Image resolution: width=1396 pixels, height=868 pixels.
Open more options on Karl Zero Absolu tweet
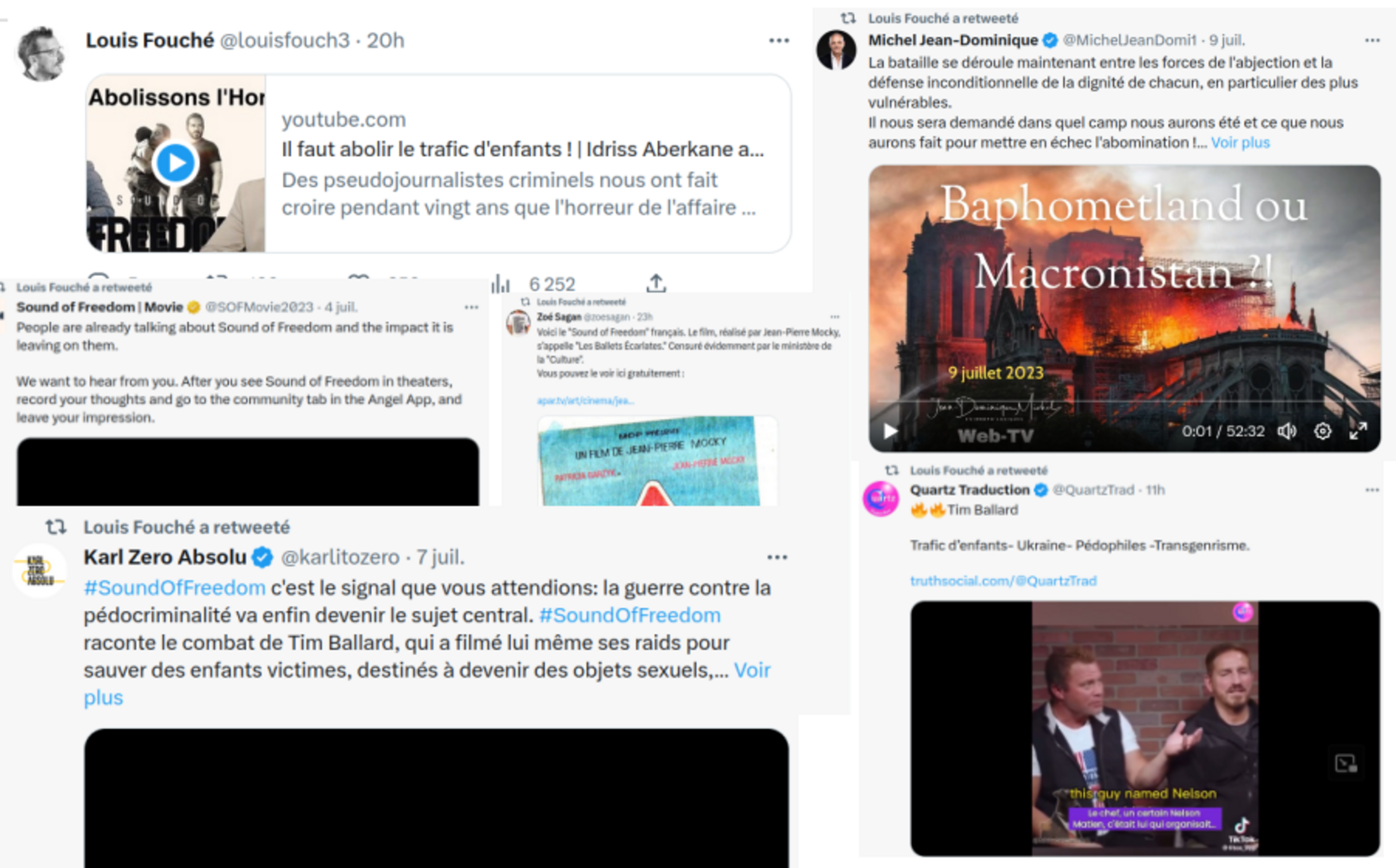coord(777,557)
